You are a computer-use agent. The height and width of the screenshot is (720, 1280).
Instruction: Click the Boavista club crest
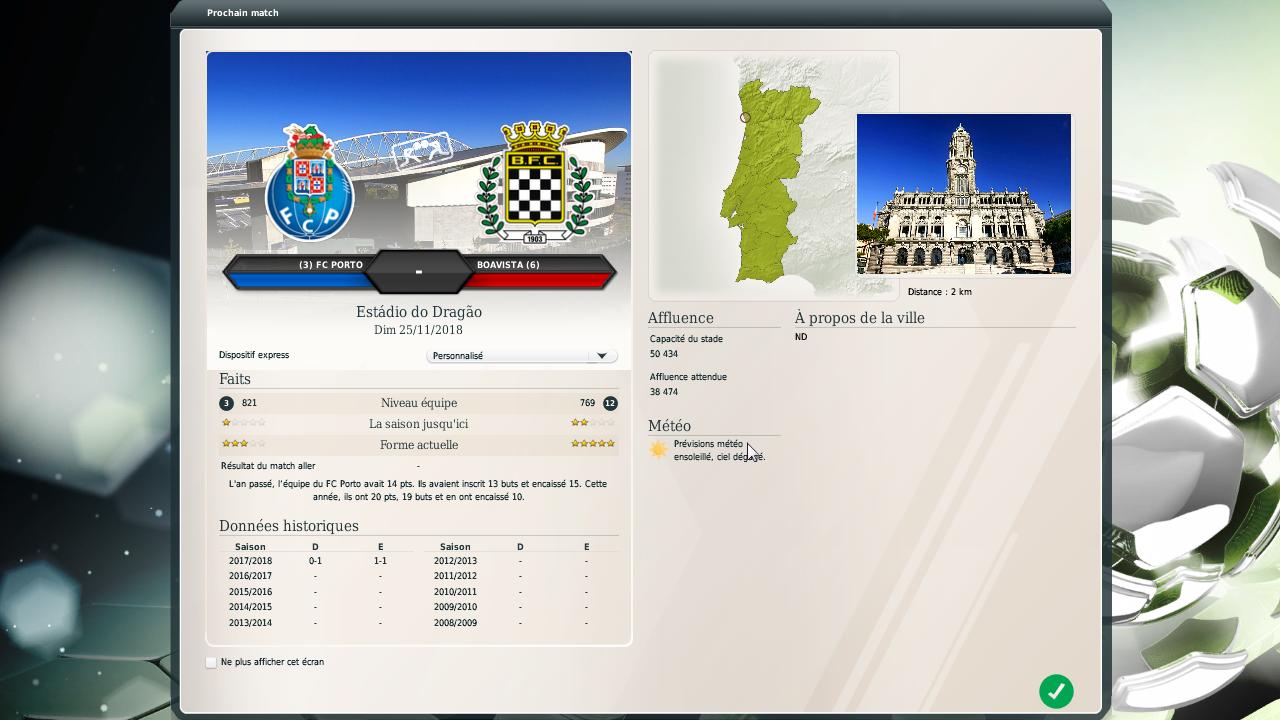pos(535,182)
